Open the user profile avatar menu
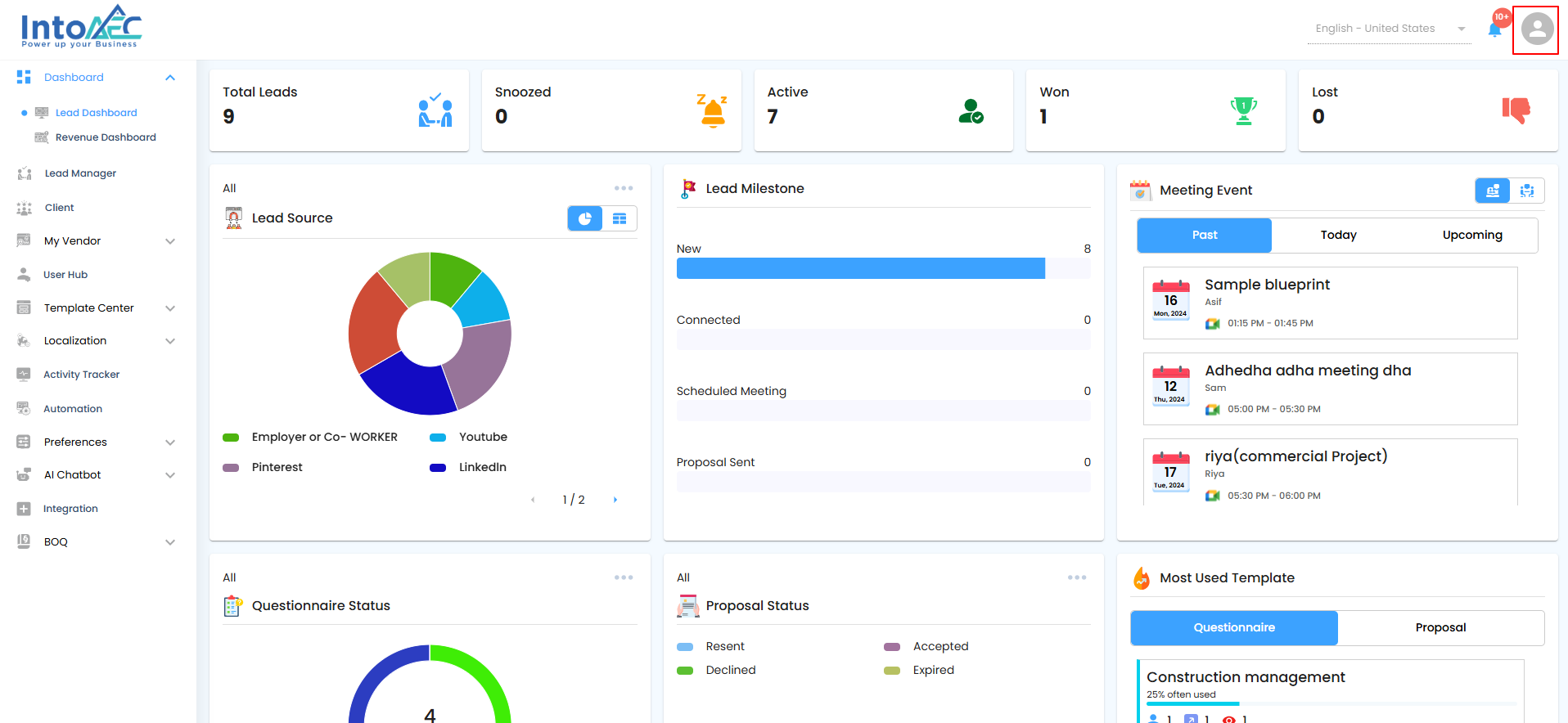Viewport: 1568px width, 723px height. 1537,29
